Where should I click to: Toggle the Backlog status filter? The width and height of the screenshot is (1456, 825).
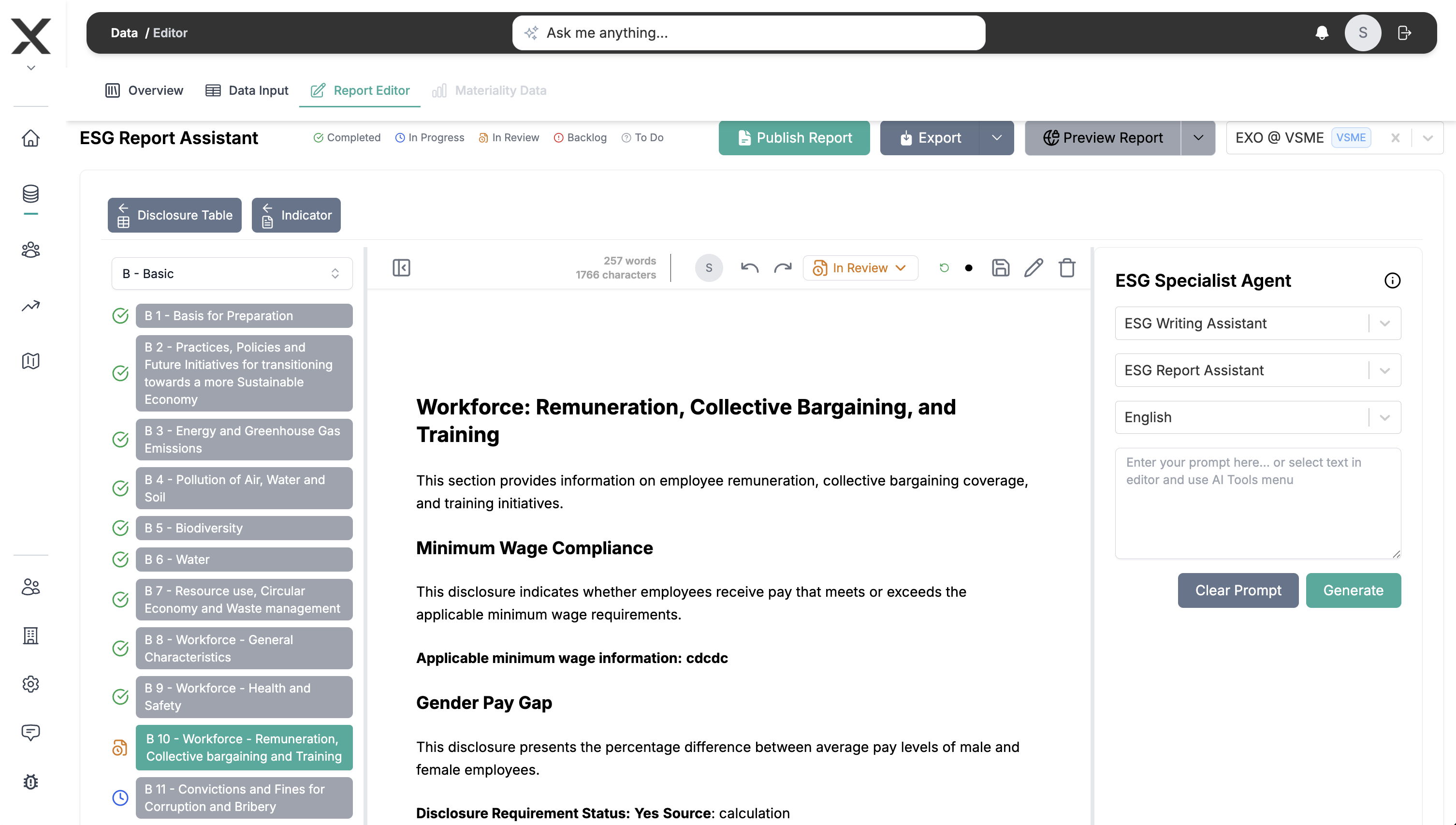580,138
